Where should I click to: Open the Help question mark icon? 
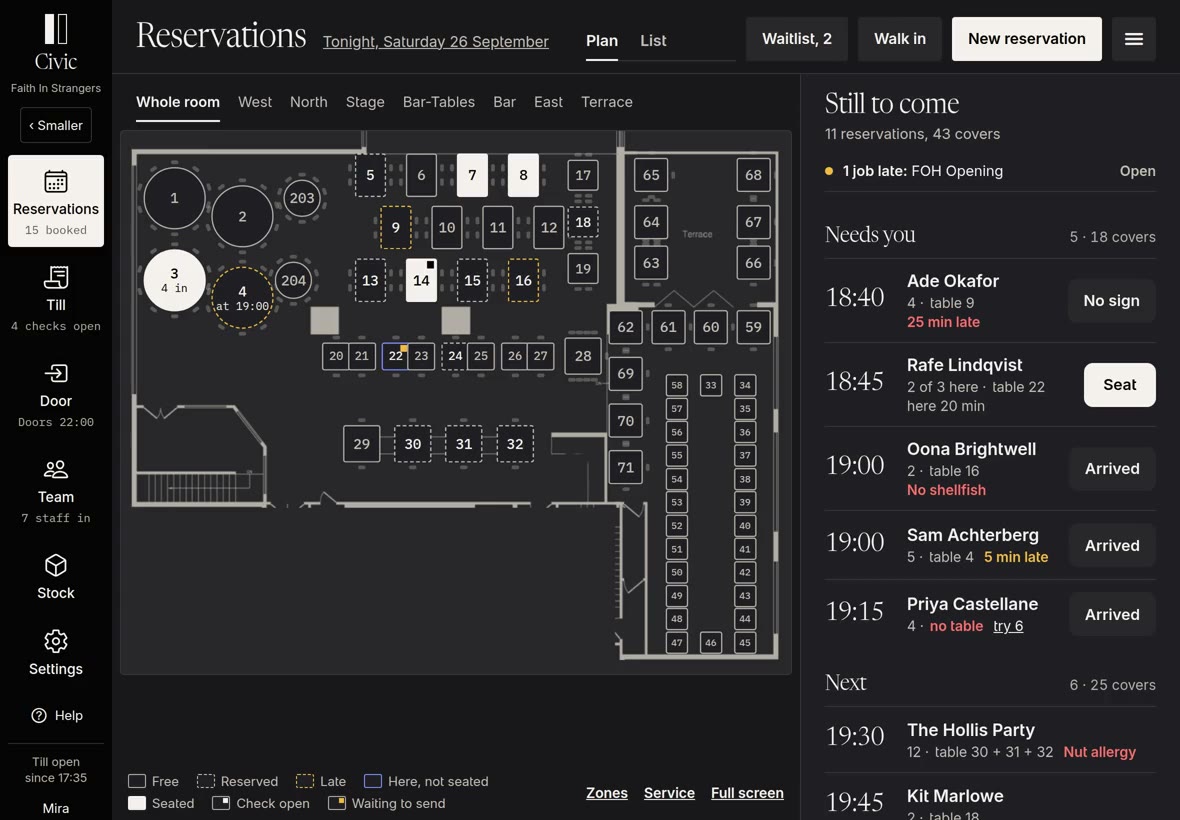39,715
